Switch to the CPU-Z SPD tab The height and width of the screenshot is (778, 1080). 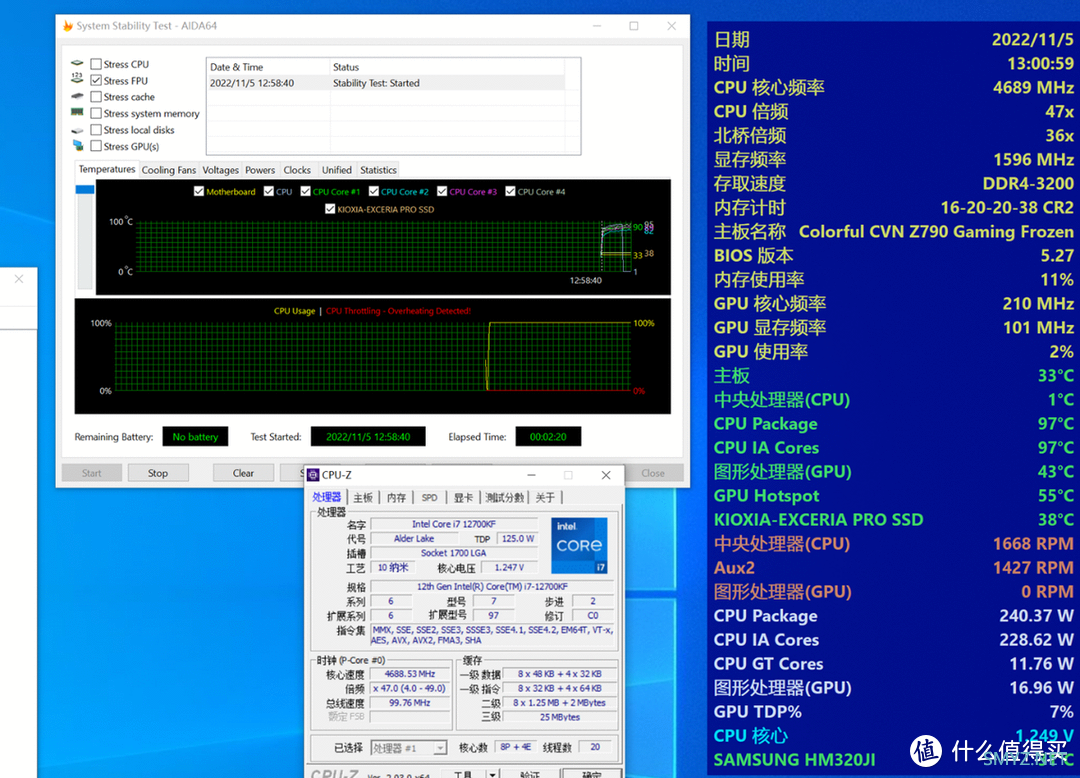430,497
